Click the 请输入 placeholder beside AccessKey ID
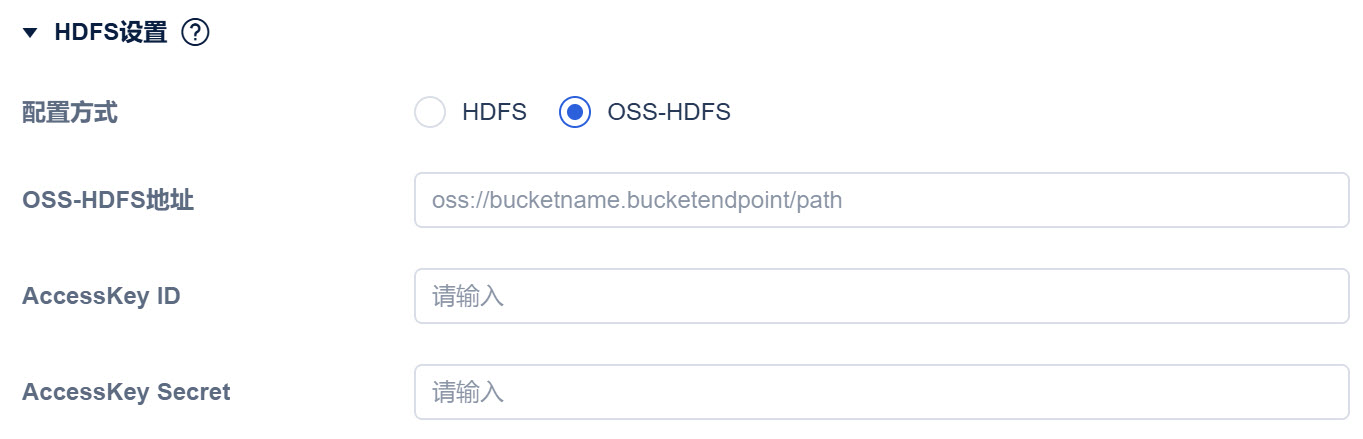1363x439 pixels. [x=467, y=296]
